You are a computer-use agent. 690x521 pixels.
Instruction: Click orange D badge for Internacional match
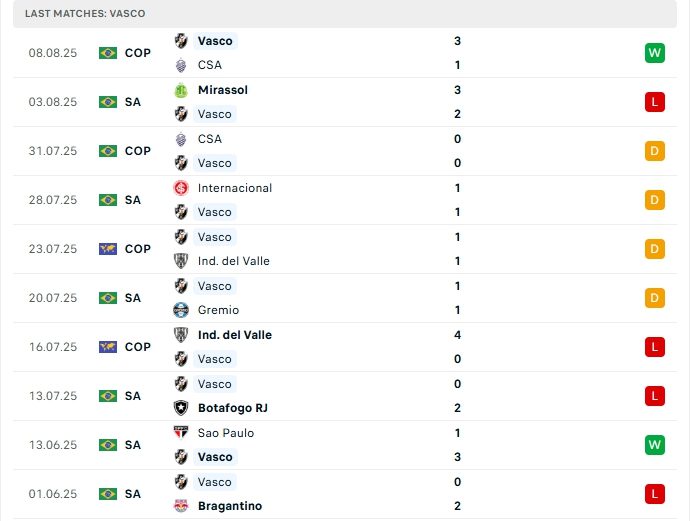655,200
